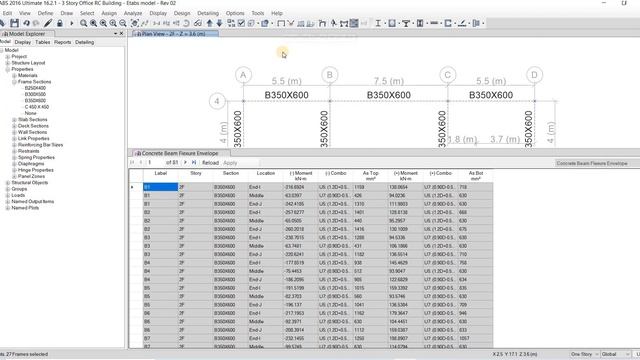This screenshot has width=640, height=360.
Task: Open the Global coordinate system dropdown
Action: (x=616, y=354)
